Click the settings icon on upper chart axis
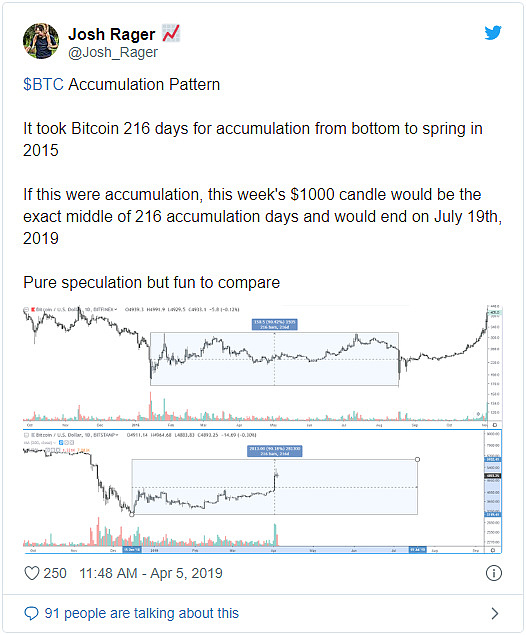The width and height of the screenshot is (526, 635). click(494, 425)
